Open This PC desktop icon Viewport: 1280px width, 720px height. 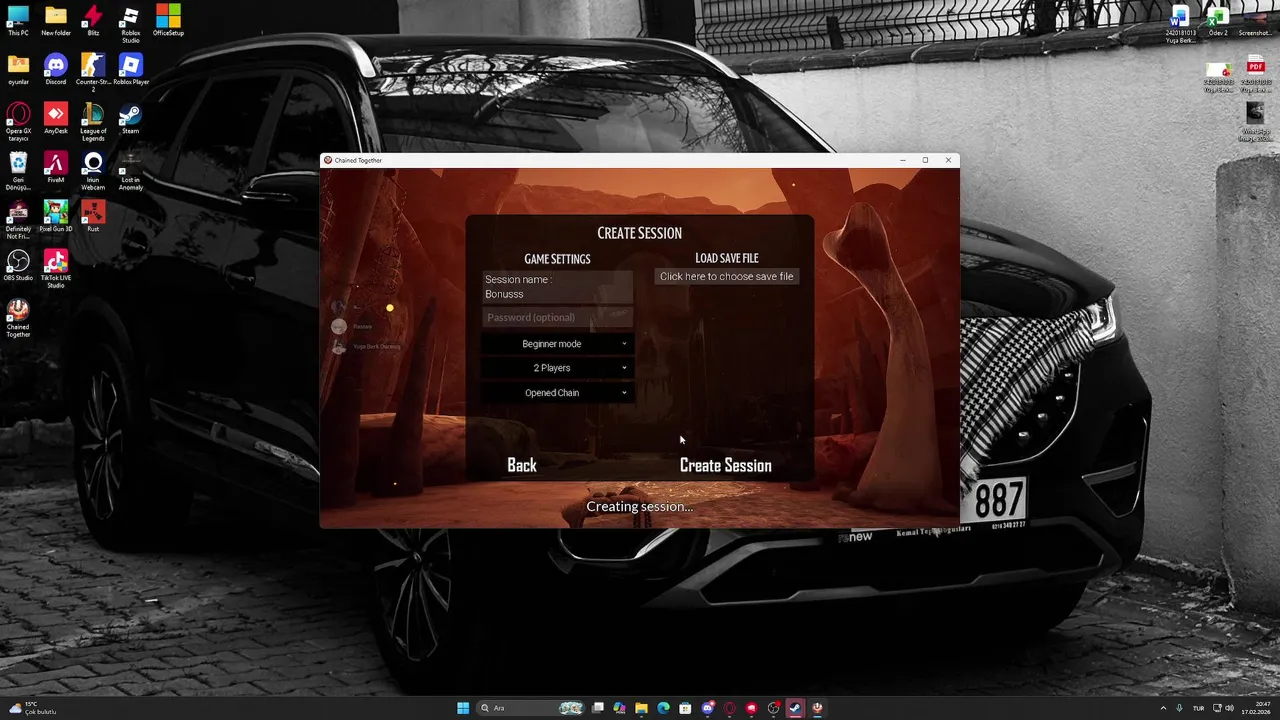tap(18, 20)
